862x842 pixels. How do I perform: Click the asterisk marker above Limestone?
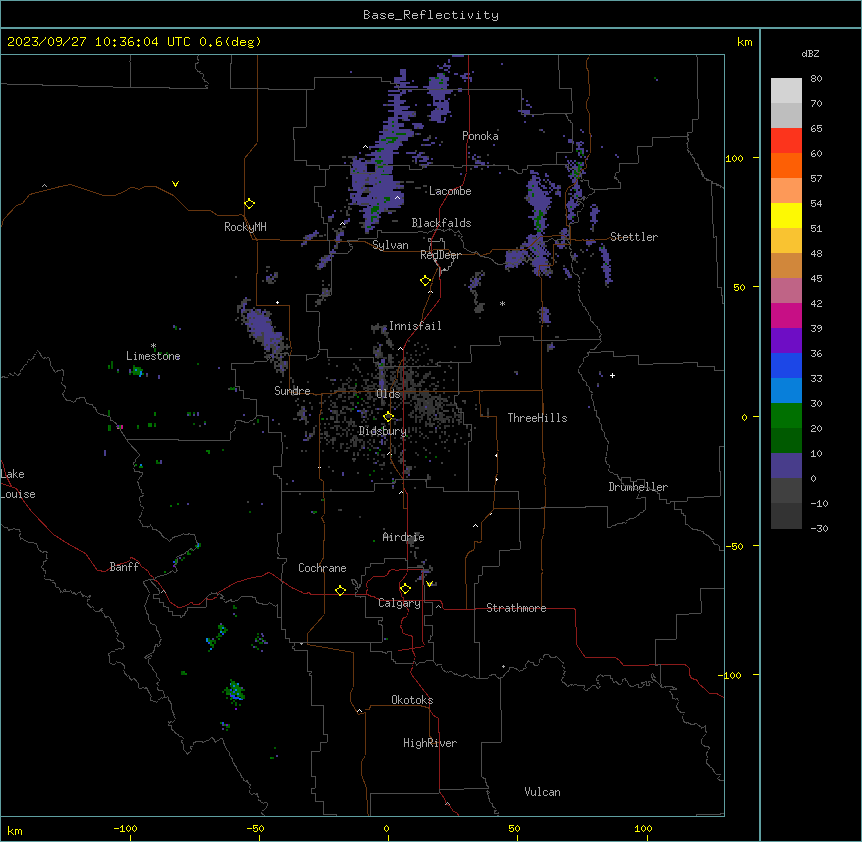click(153, 346)
